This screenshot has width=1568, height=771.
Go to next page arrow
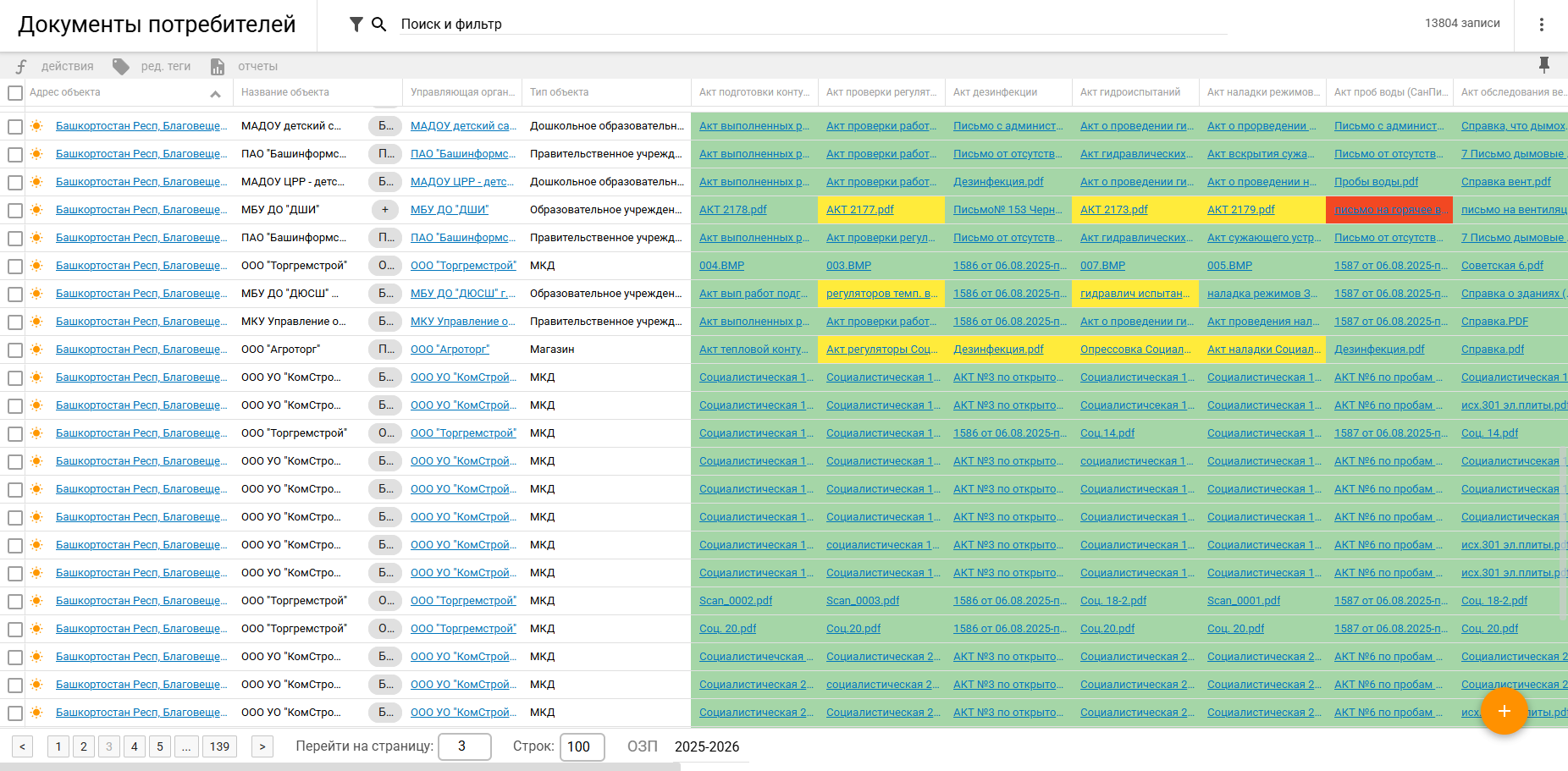[262, 746]
